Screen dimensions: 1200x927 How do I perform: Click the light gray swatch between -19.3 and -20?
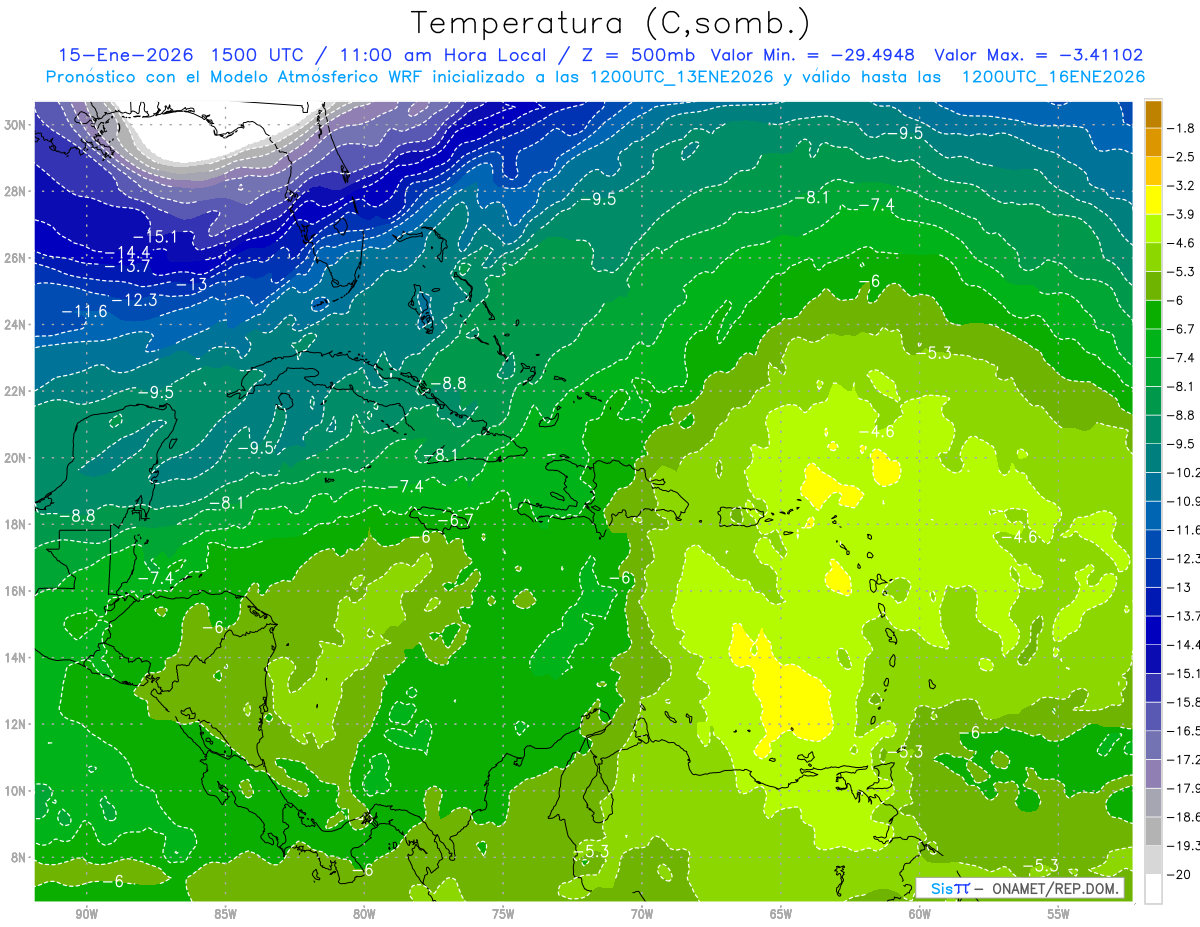pos(1153,860)
